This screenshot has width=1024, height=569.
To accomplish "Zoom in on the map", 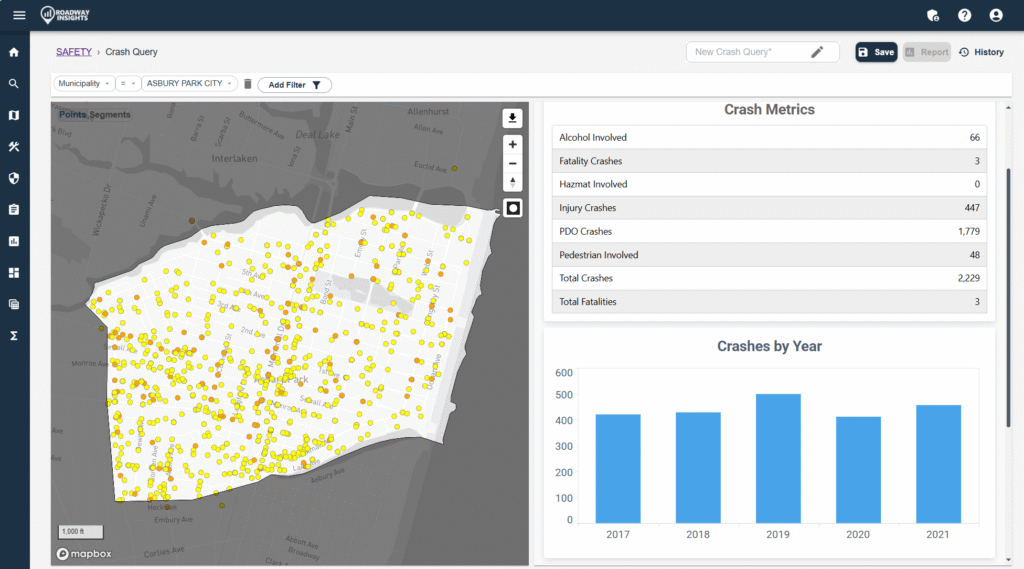I will pos(513,144).
